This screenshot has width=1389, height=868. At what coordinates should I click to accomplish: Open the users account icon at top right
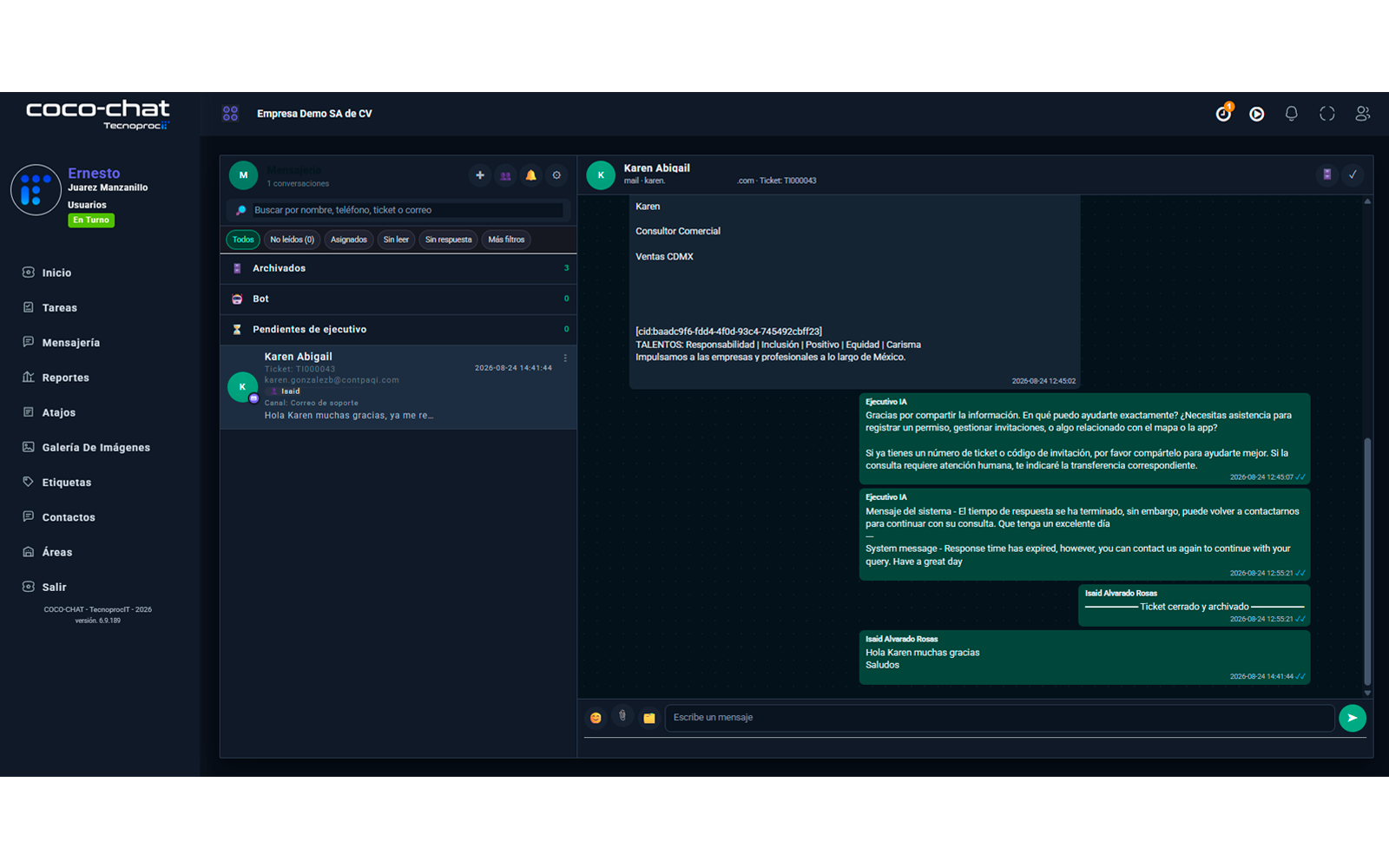pyautogui.click(x=1362, y=114)
